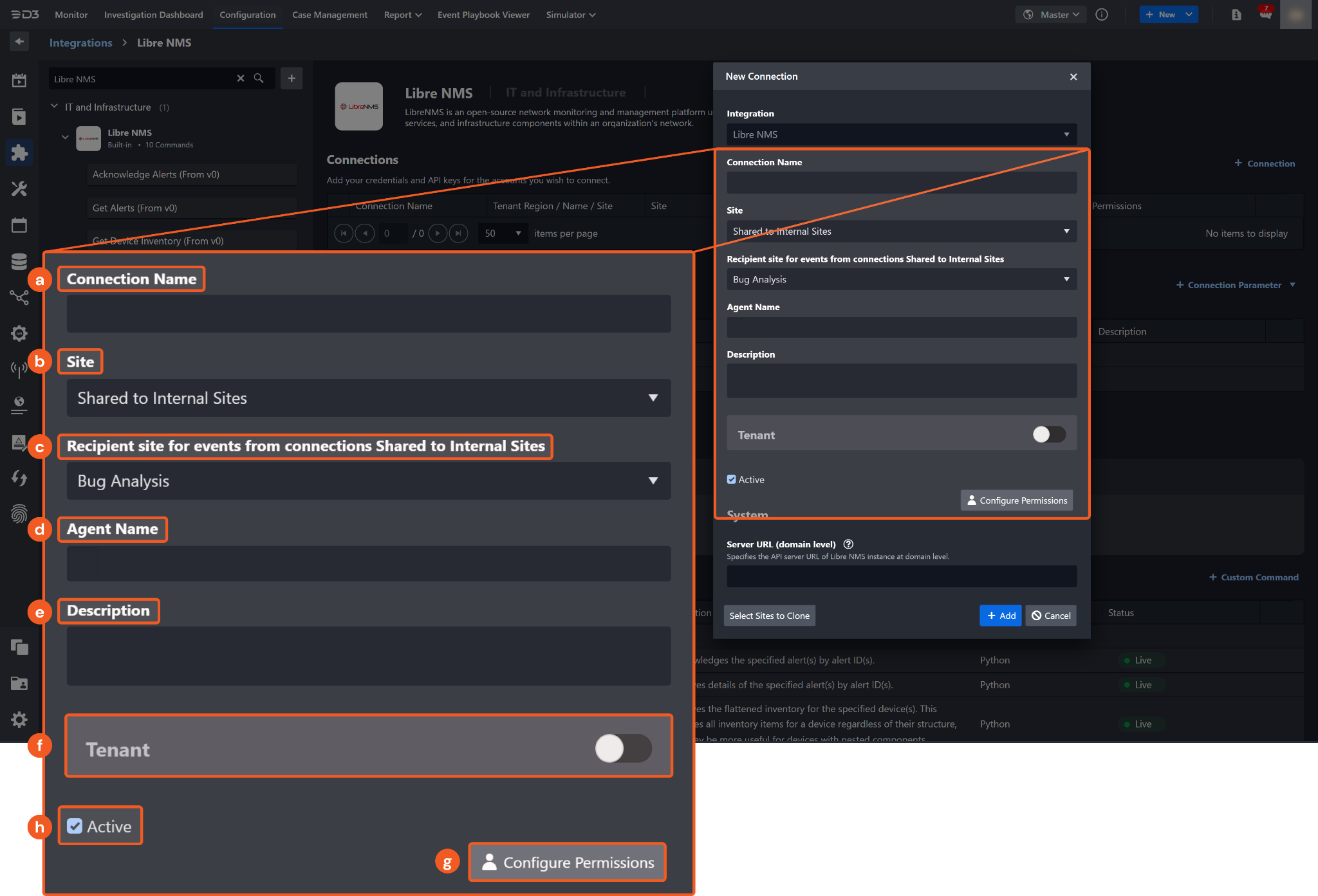This screenshot has height=896, width=1318.
Task: Uncheck the Active checkbox in dialog
Action: (x=732, y=479)
